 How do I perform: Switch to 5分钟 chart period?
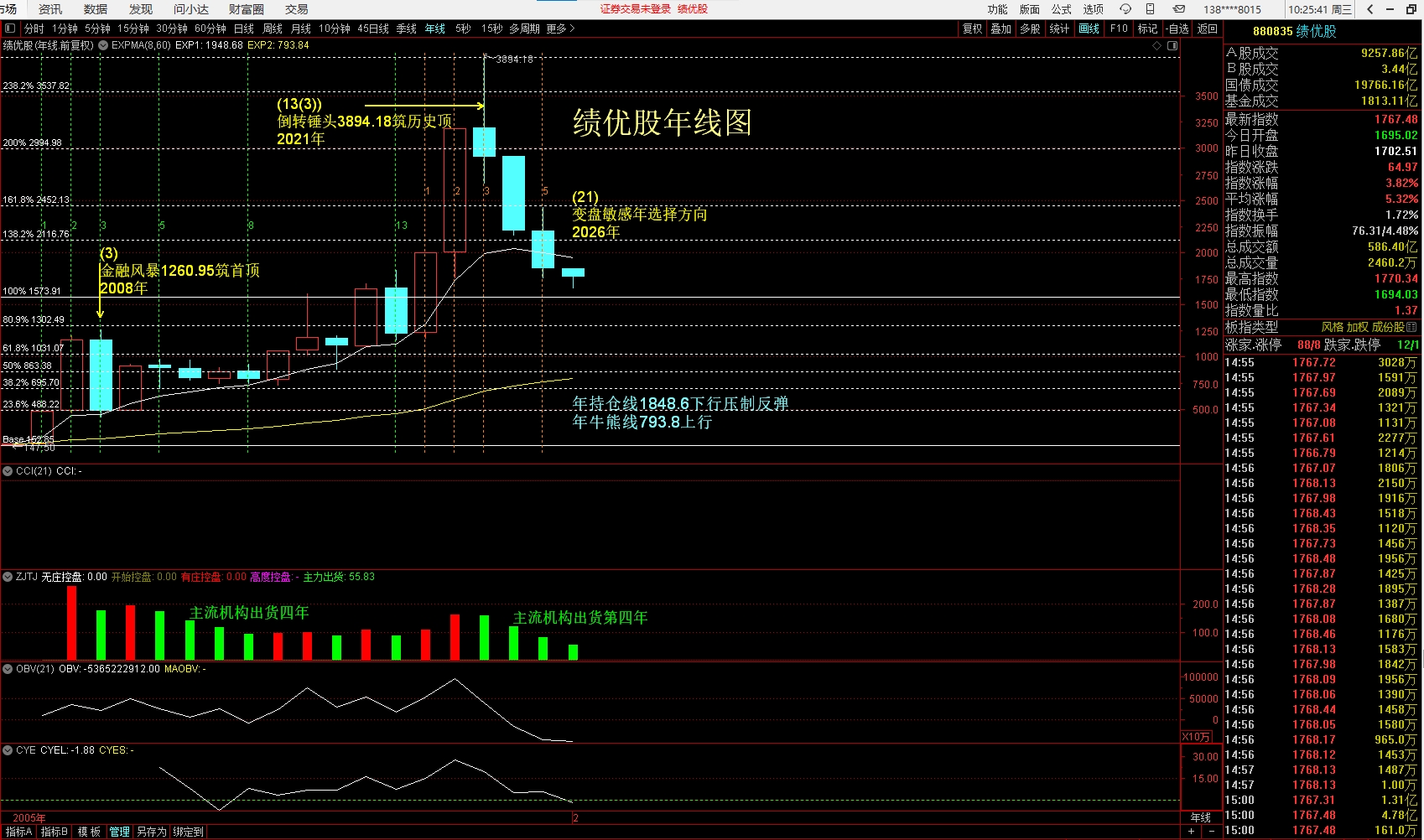point(97,29)
